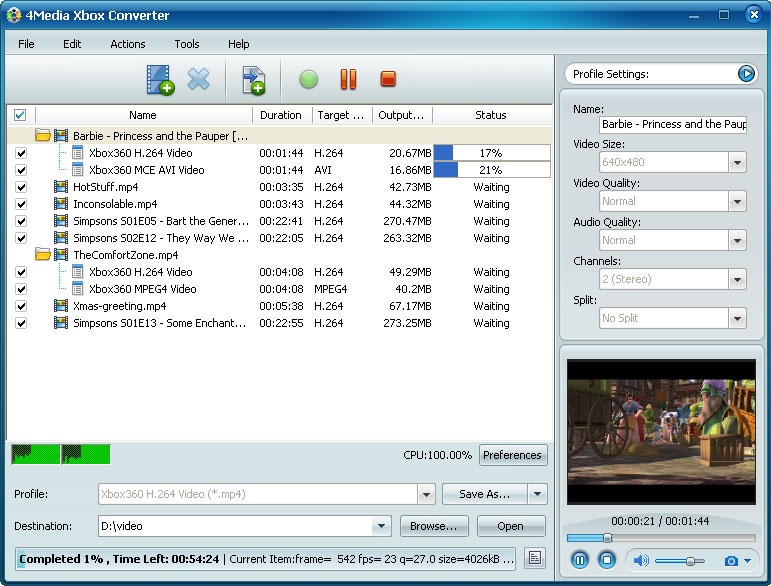Open the Save As arrow dropdown
The height and width of the screenshot is (586, 771).
pyautogui.click(x=537, y=494)
